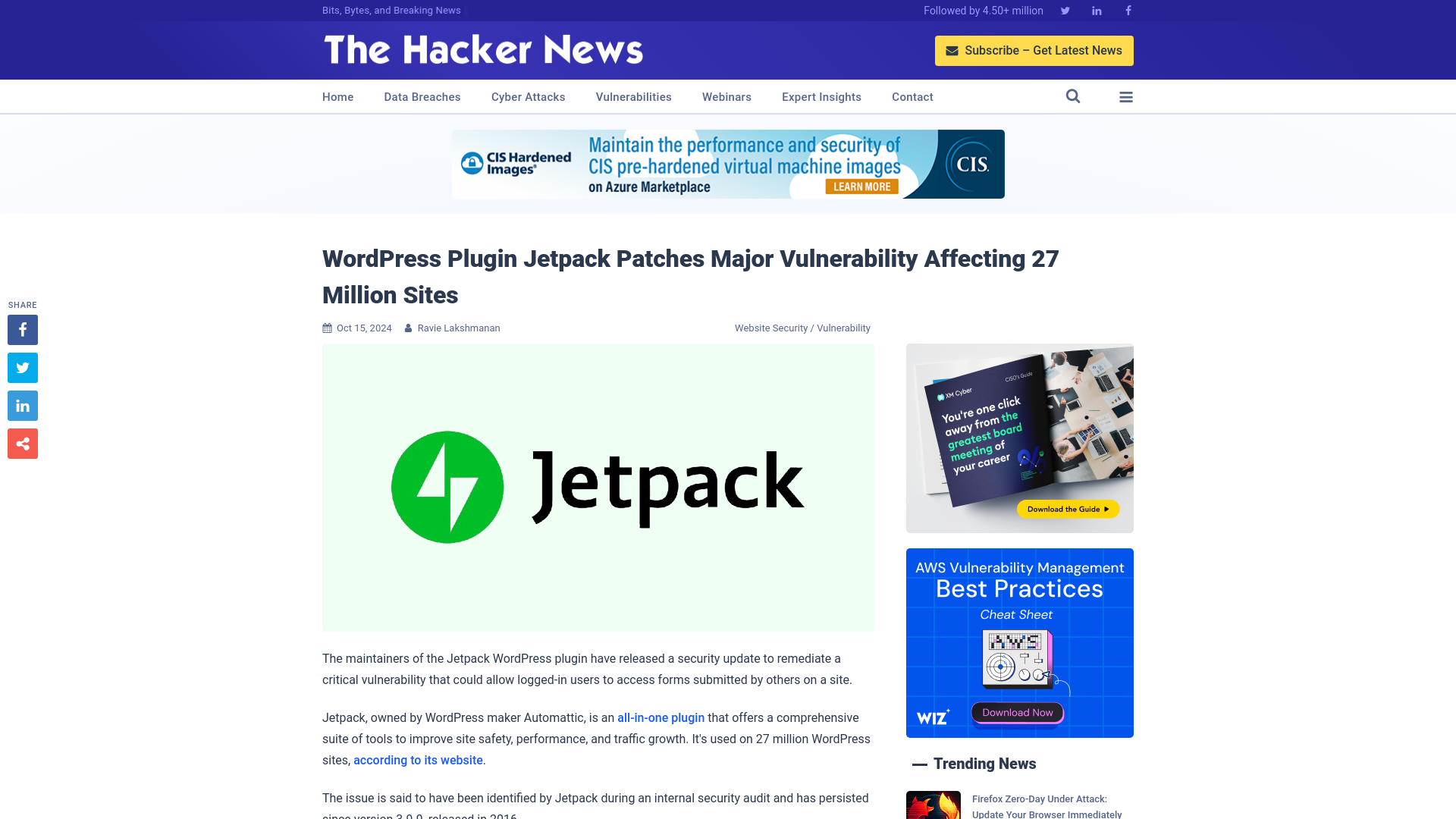Click the Twitter share icon
The height and width of the screenshot is (819, 1456).
pyautogui.click(x=22, y=367)
